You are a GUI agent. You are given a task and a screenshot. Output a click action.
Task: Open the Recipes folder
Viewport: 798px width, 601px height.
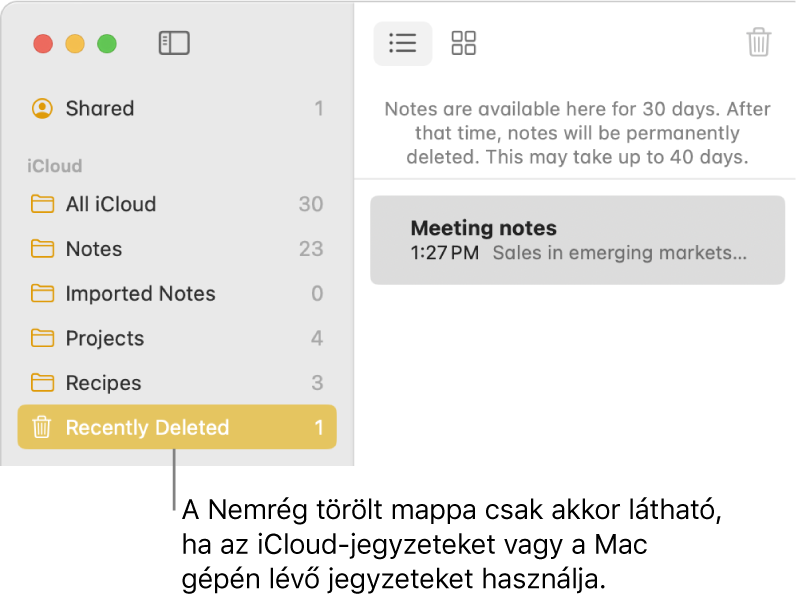point(103,383)
